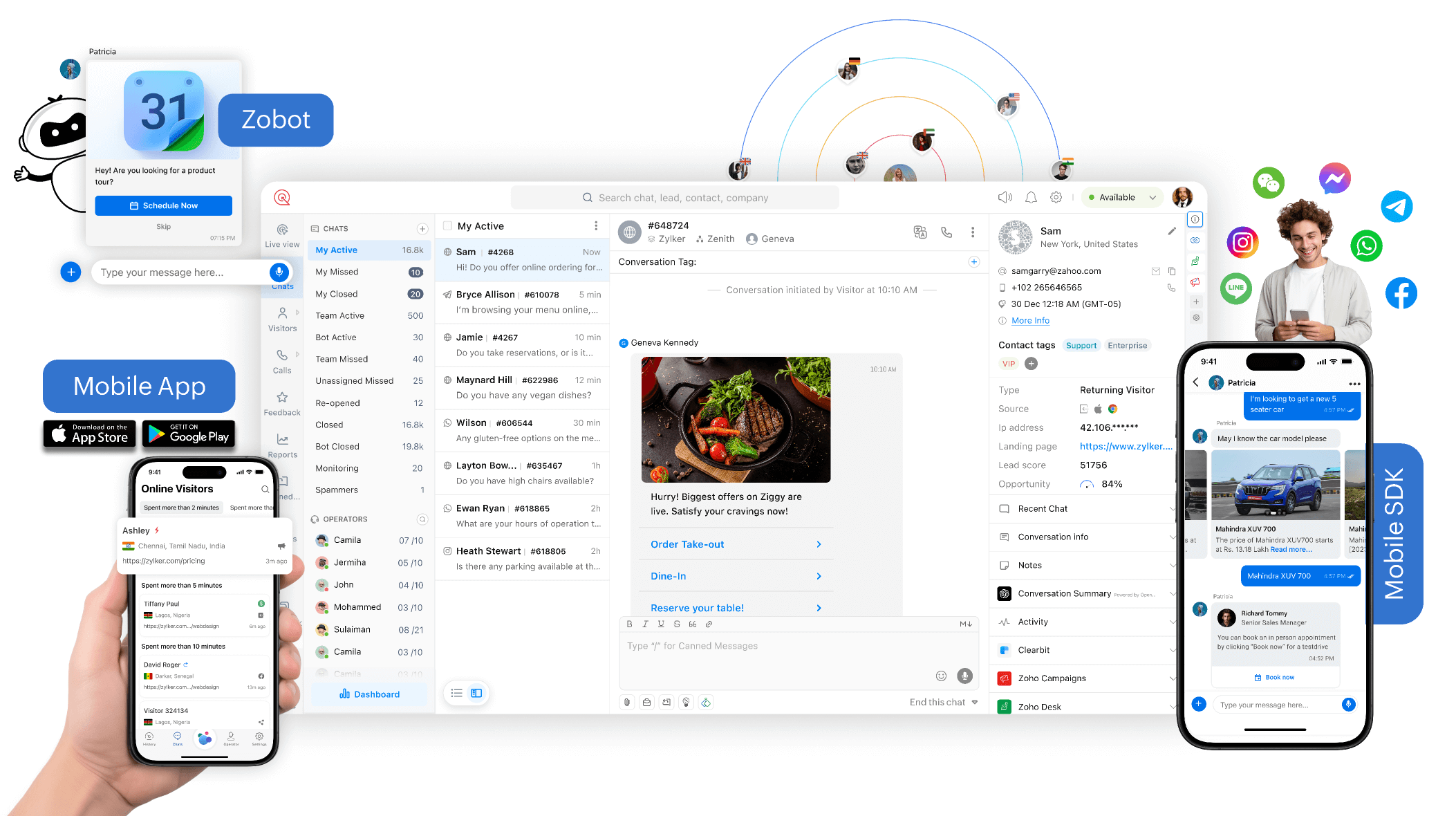
Task: Open the translate icon in chat header
Action: 920,232
